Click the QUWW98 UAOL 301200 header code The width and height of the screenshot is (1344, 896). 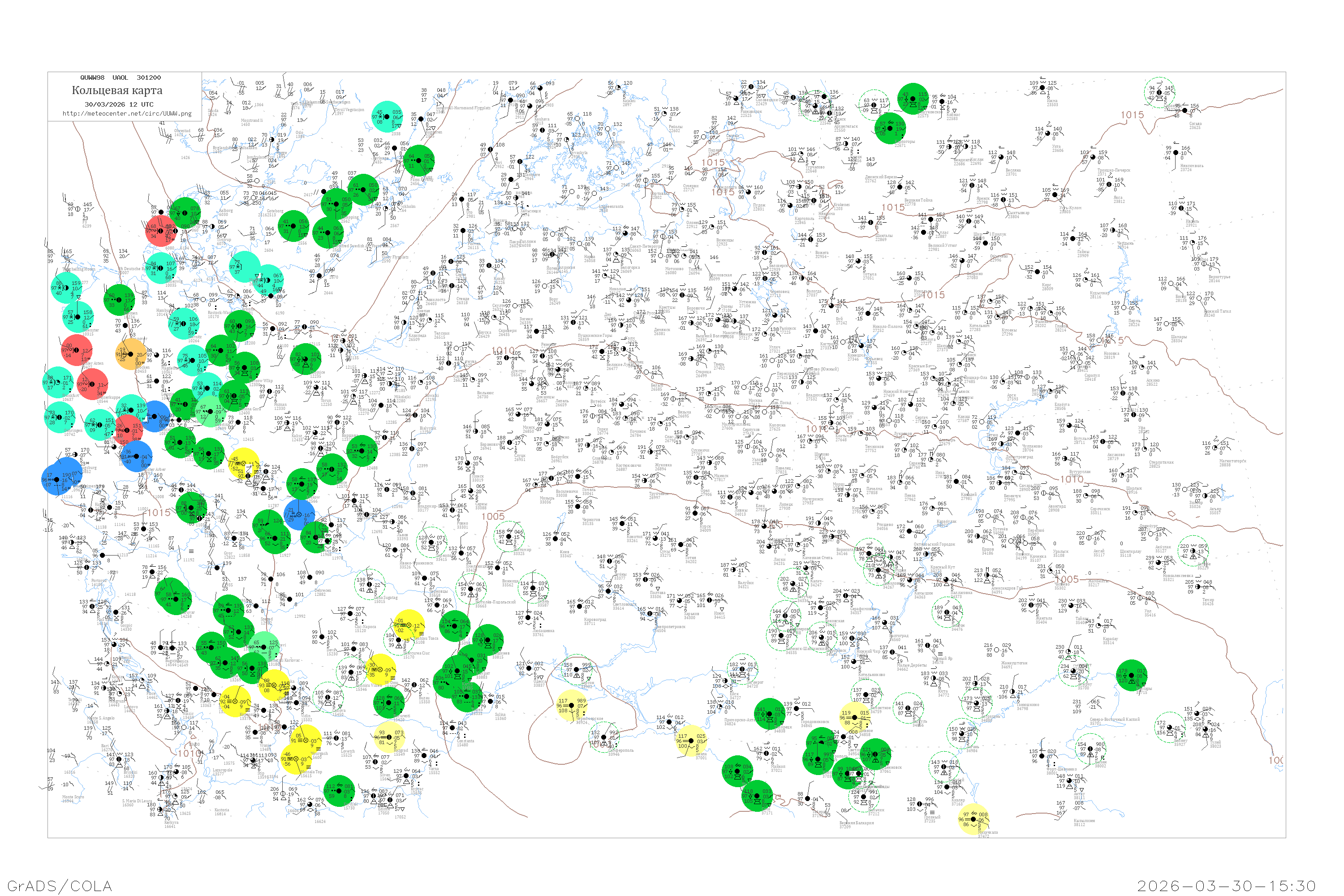point(120,78)
